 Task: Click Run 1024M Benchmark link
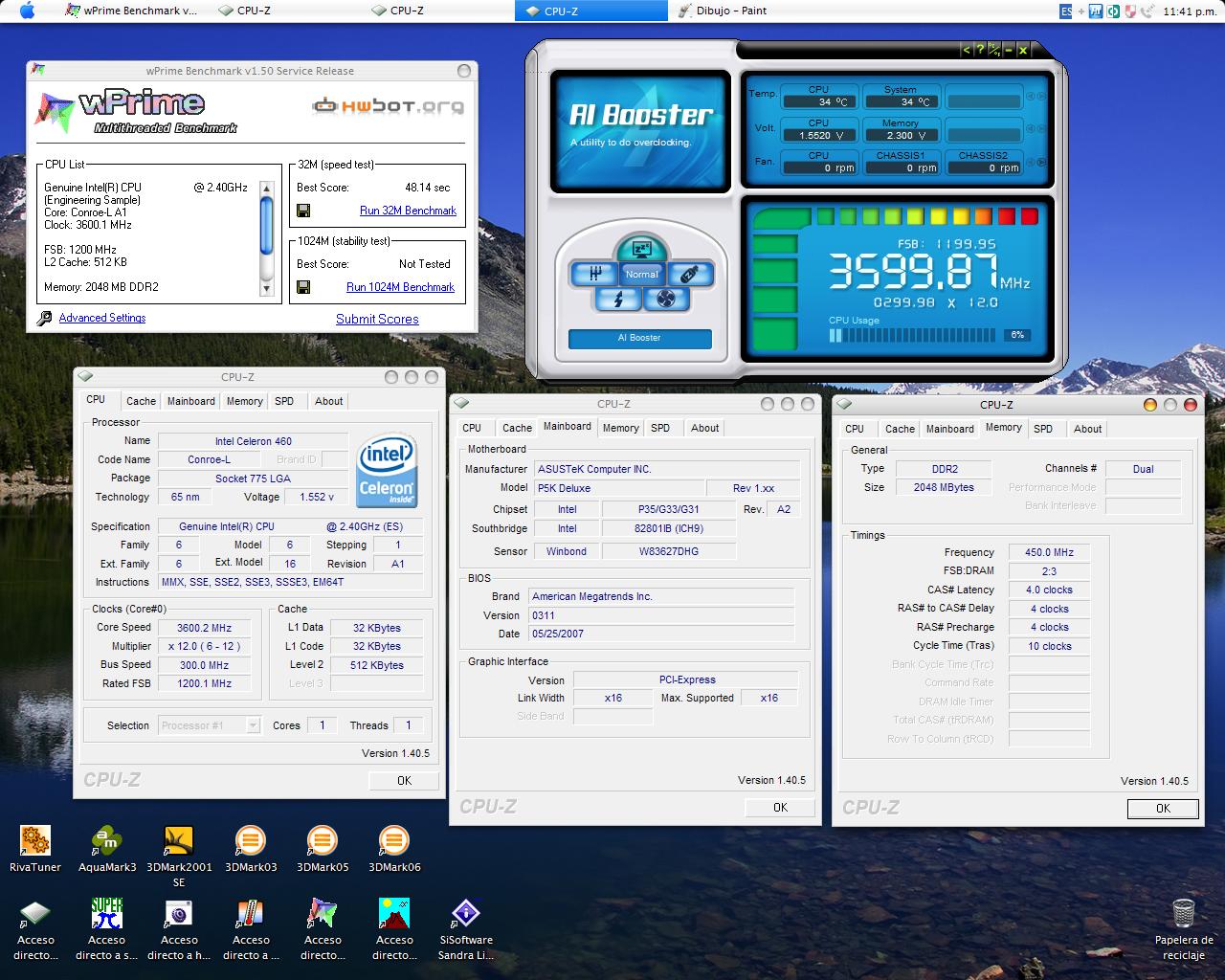tap(400, 287)
